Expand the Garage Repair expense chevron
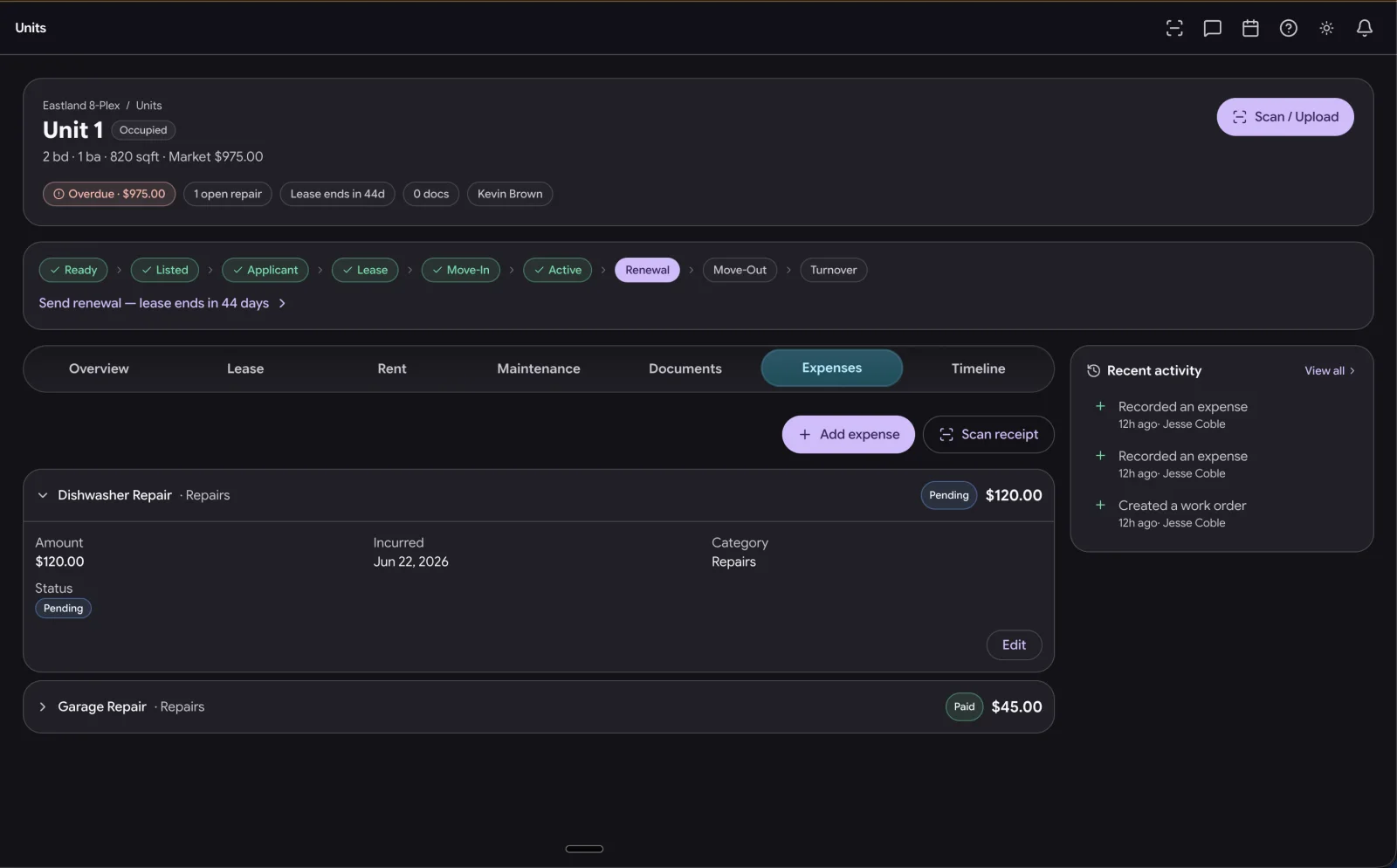Screen dimensions: 1397x868 click(43, 706)
